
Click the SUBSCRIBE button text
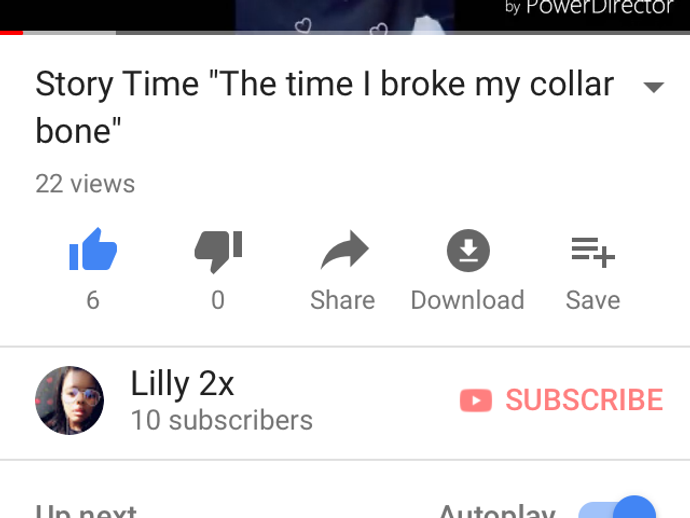[x=584, y=400]
